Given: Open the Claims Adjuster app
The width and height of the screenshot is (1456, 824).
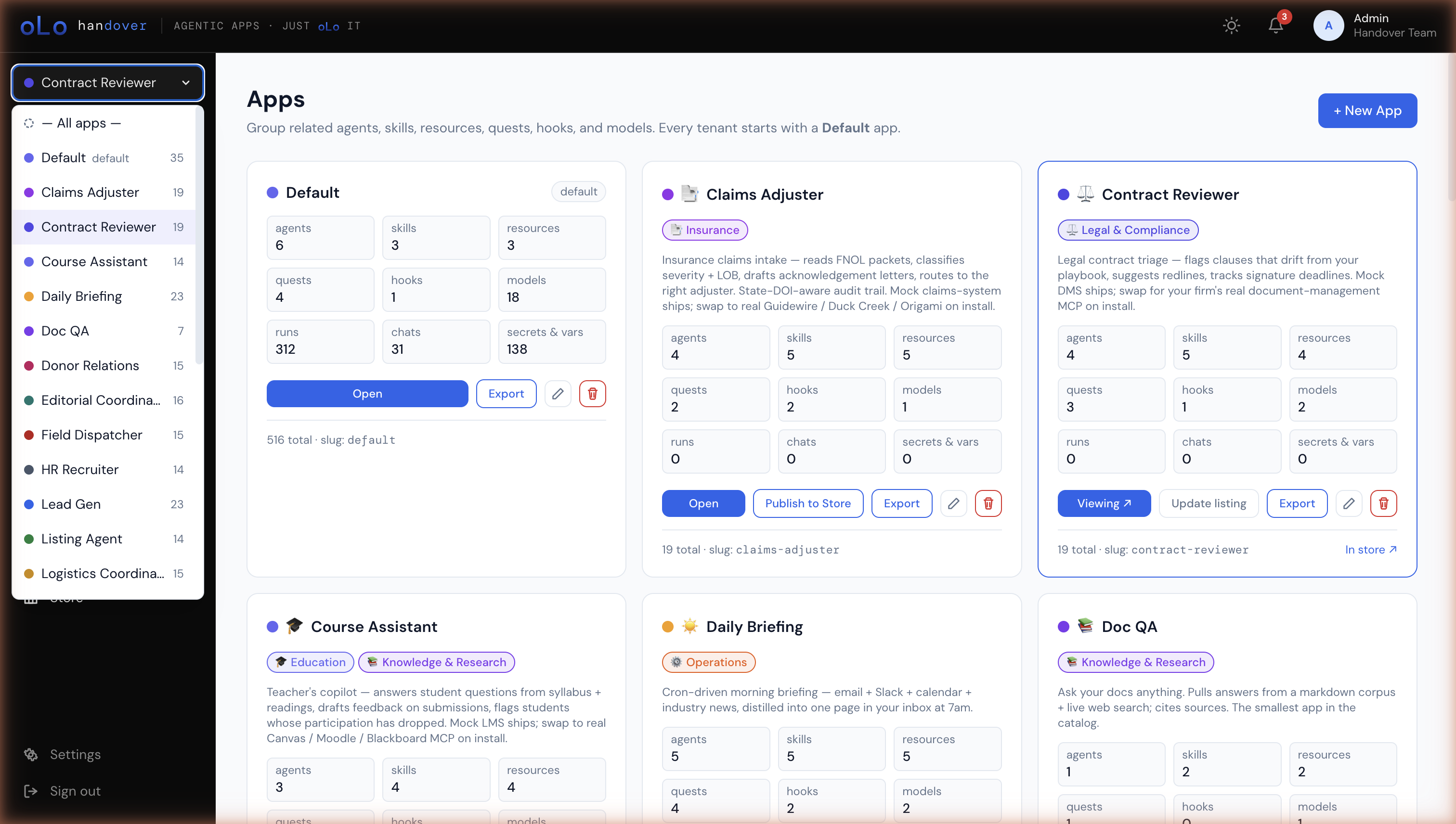Looking at the screenshot, I should [x=703, y=503].
